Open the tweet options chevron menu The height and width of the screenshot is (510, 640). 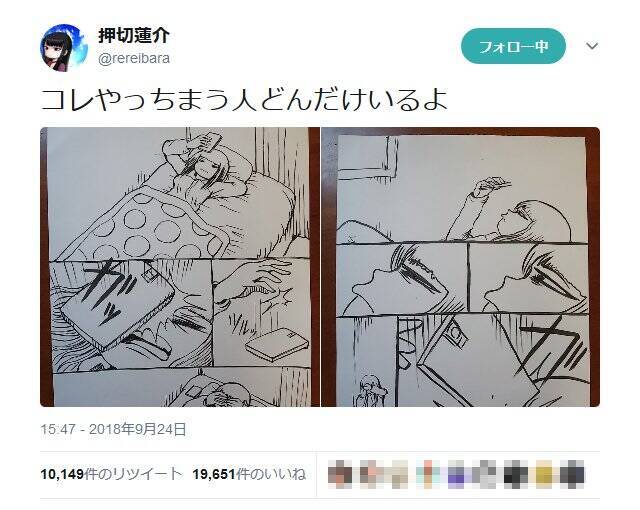[x=592, y=46]
